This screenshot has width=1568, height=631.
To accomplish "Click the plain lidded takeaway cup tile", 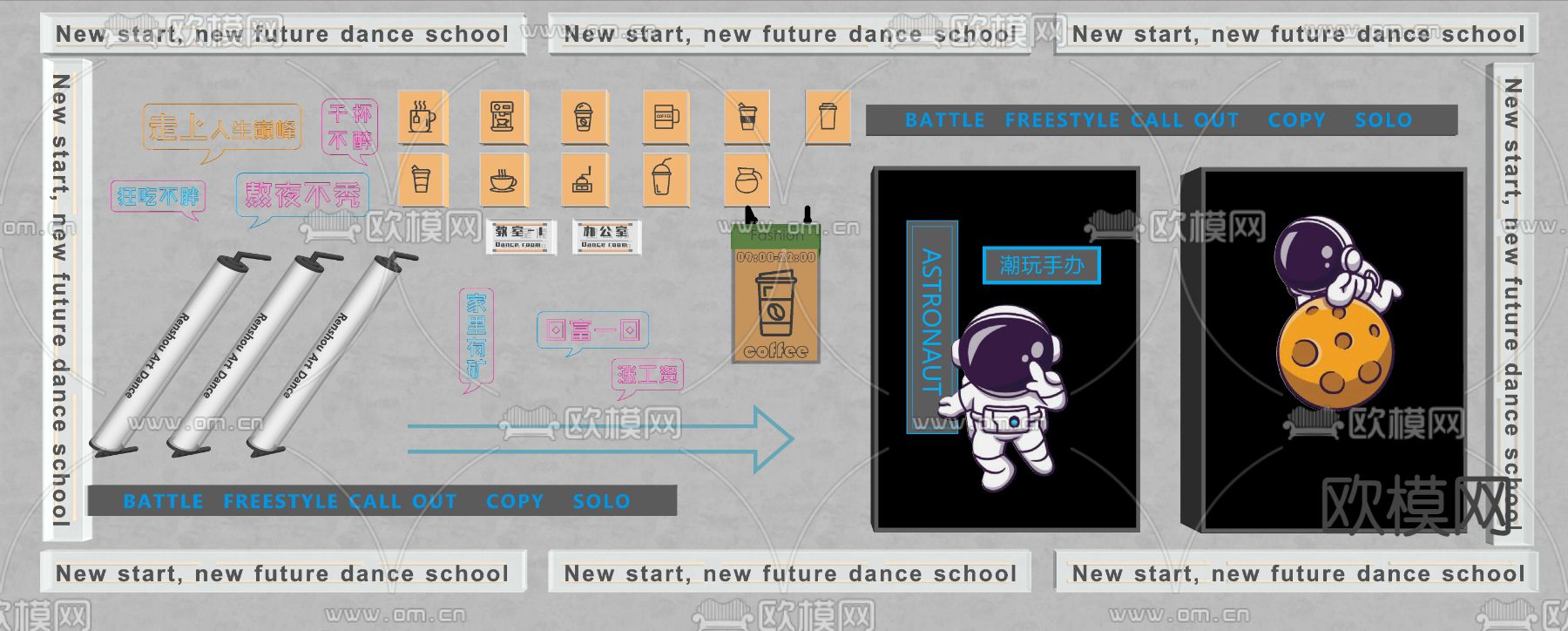I will [x=828, y=117].
